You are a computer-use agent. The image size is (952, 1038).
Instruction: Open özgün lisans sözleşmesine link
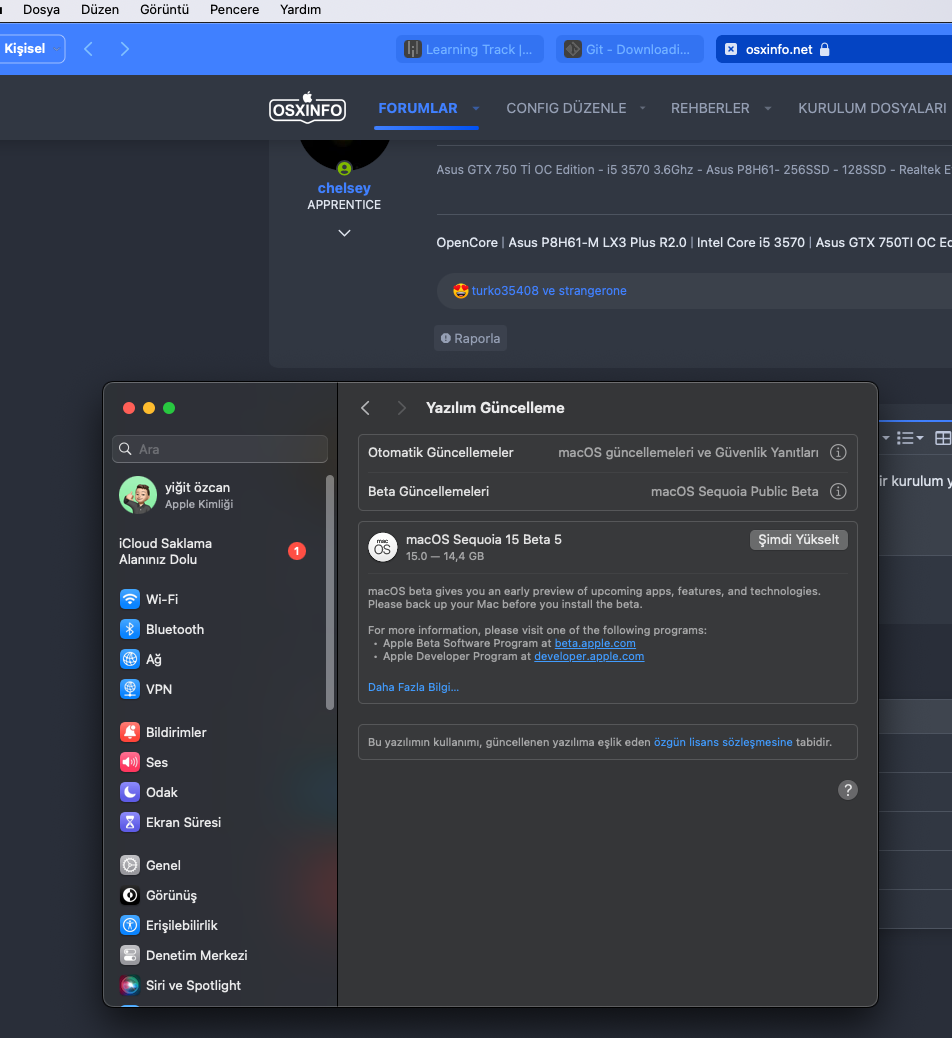(723, 742)
